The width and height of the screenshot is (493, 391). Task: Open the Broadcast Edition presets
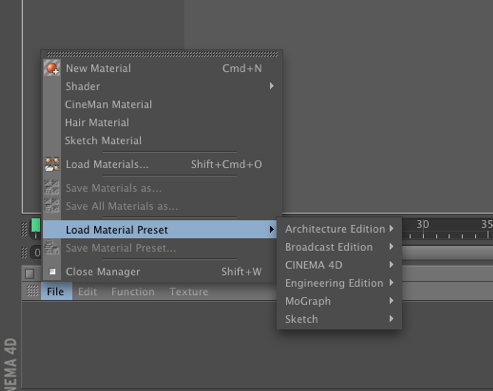pyautogui.click(x=339, y=247)
